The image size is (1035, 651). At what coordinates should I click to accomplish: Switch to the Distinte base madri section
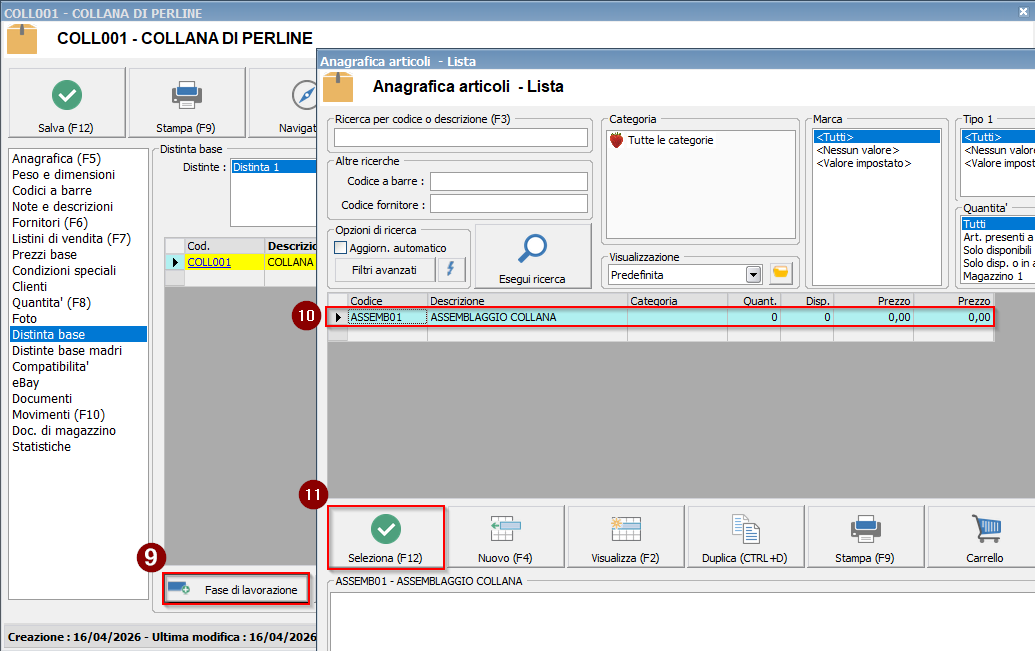pos(67,351)
